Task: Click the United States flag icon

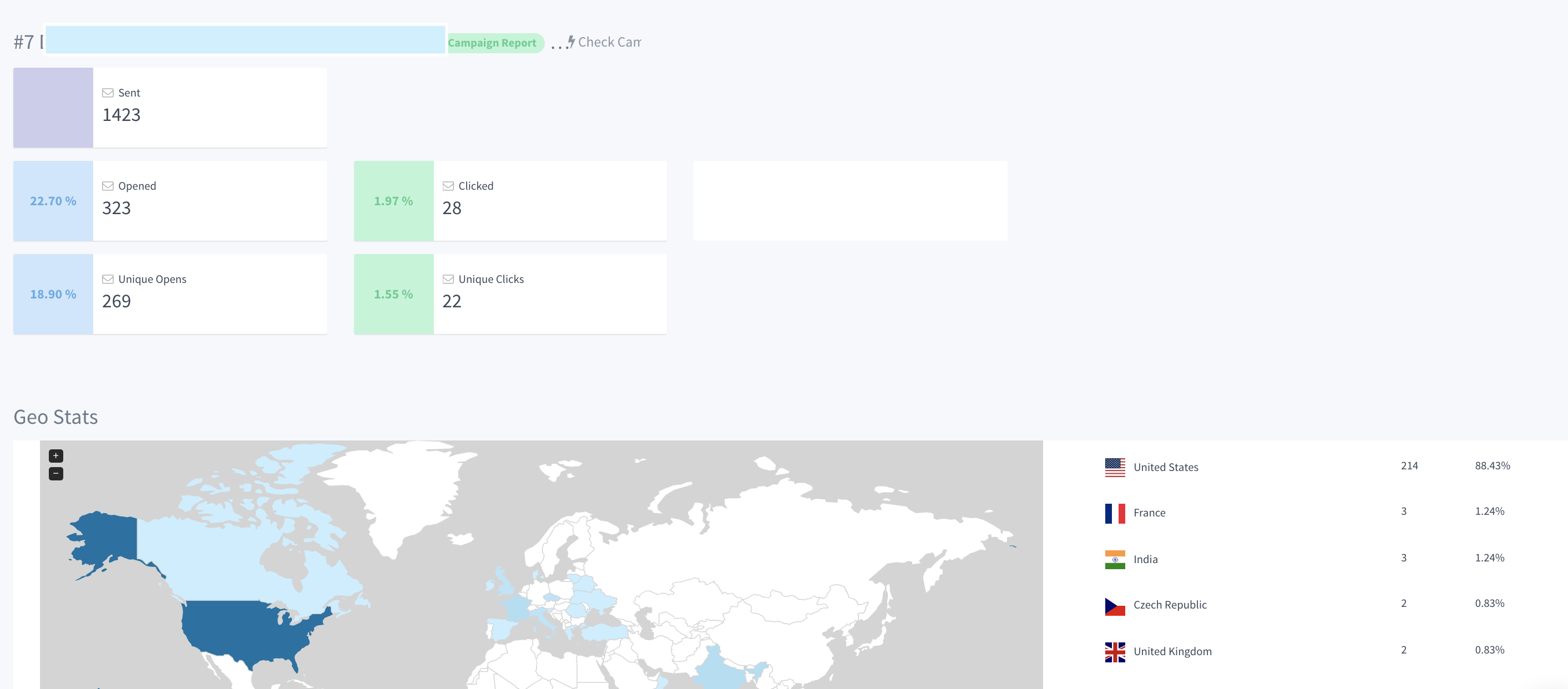Action: pos(1113,466)
